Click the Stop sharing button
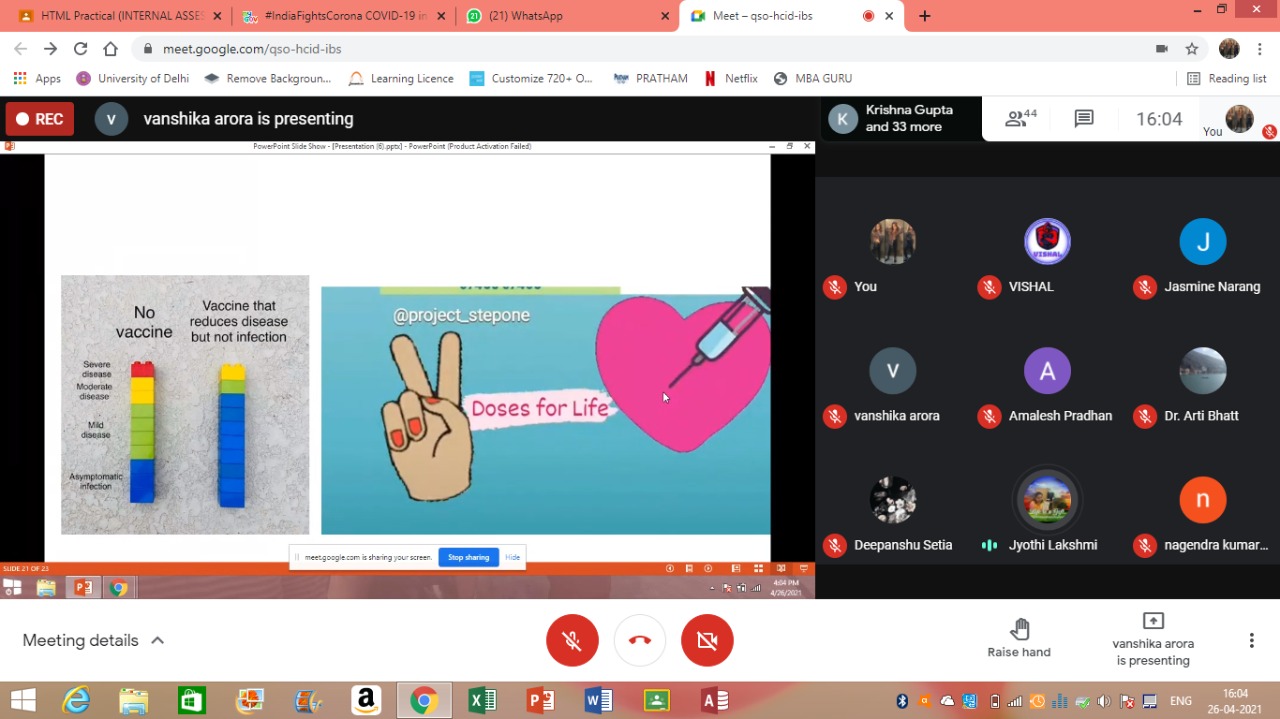The width and height of the screenshot is (1280, 719). point(468,557)
